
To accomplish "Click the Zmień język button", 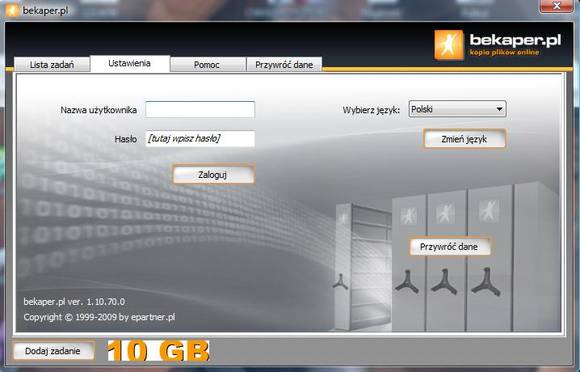I will (464, 139).
